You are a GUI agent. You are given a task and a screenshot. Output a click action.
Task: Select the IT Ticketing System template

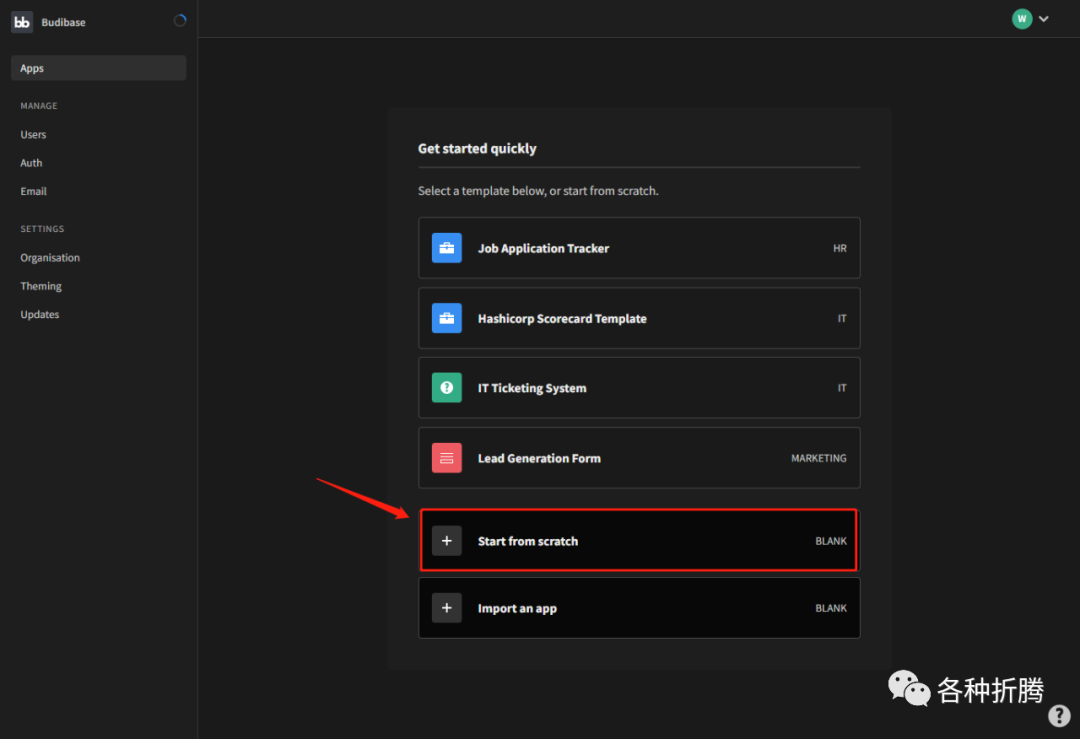click(639, 388)
